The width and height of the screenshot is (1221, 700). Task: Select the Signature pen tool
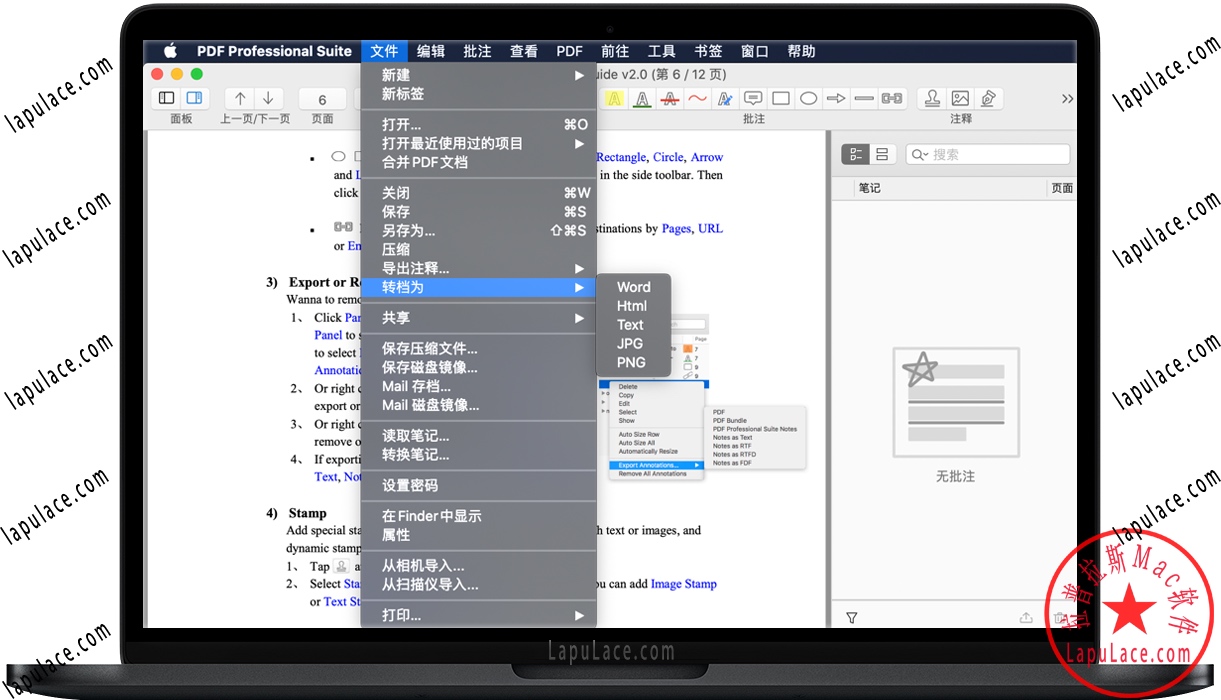point(988,98)
